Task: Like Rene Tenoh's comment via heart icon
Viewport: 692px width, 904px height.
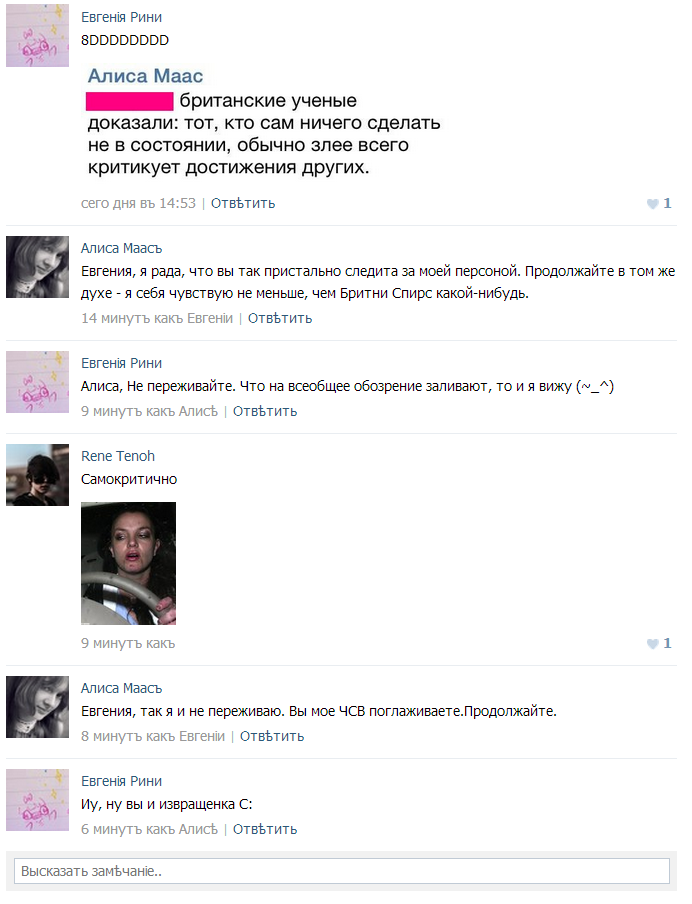Action: (652, 643)
